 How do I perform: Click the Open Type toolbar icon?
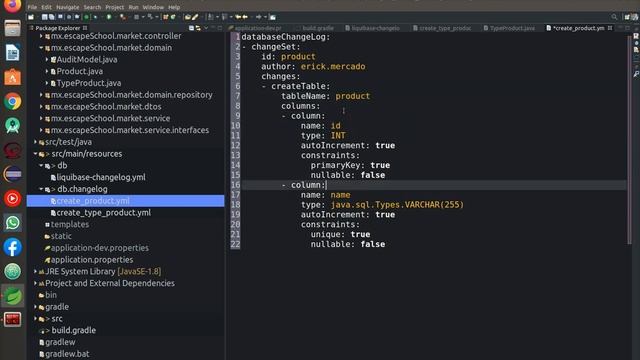(x=188, y=17)
